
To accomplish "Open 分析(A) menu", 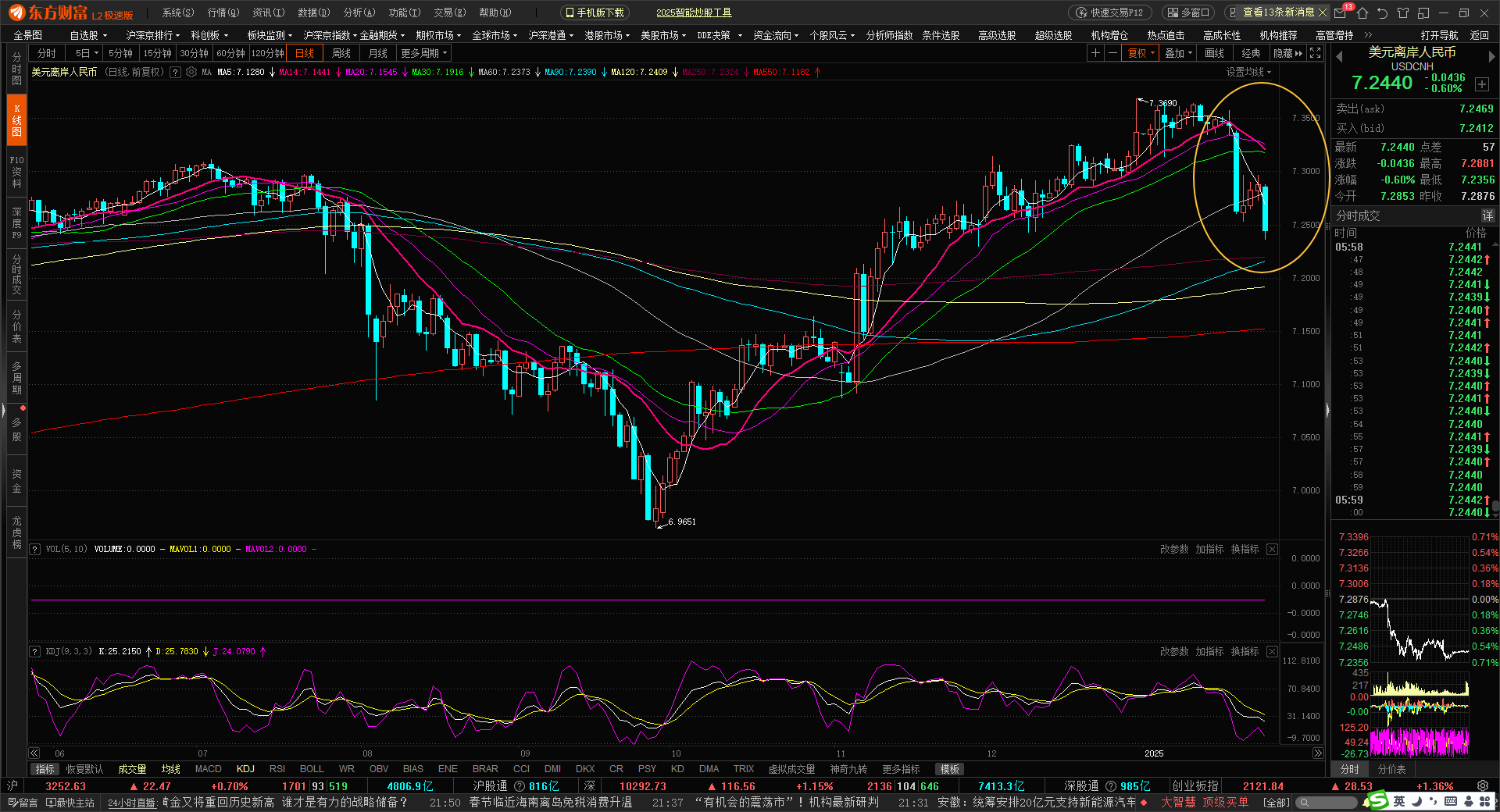I will (x=359, y=12).
